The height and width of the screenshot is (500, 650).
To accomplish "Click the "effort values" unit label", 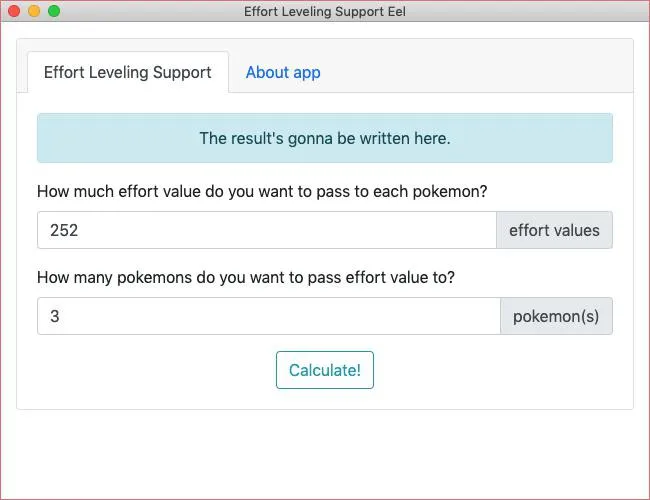I will tap(554, 230).
